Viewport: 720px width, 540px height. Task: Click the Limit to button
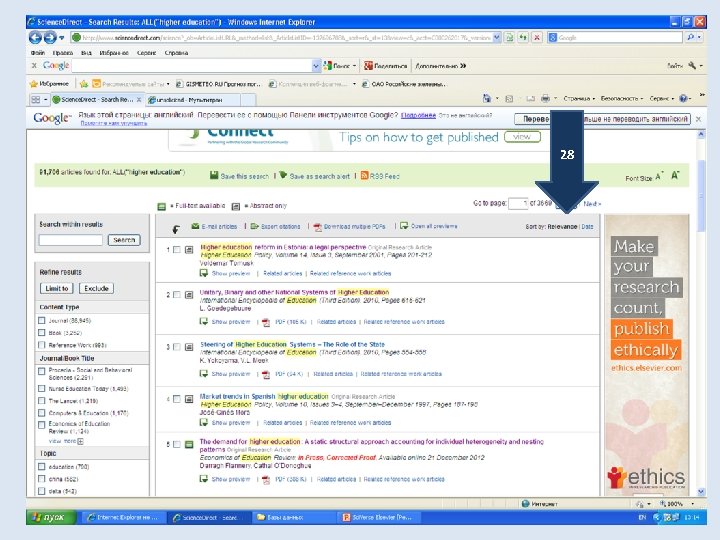coord(57,288)
